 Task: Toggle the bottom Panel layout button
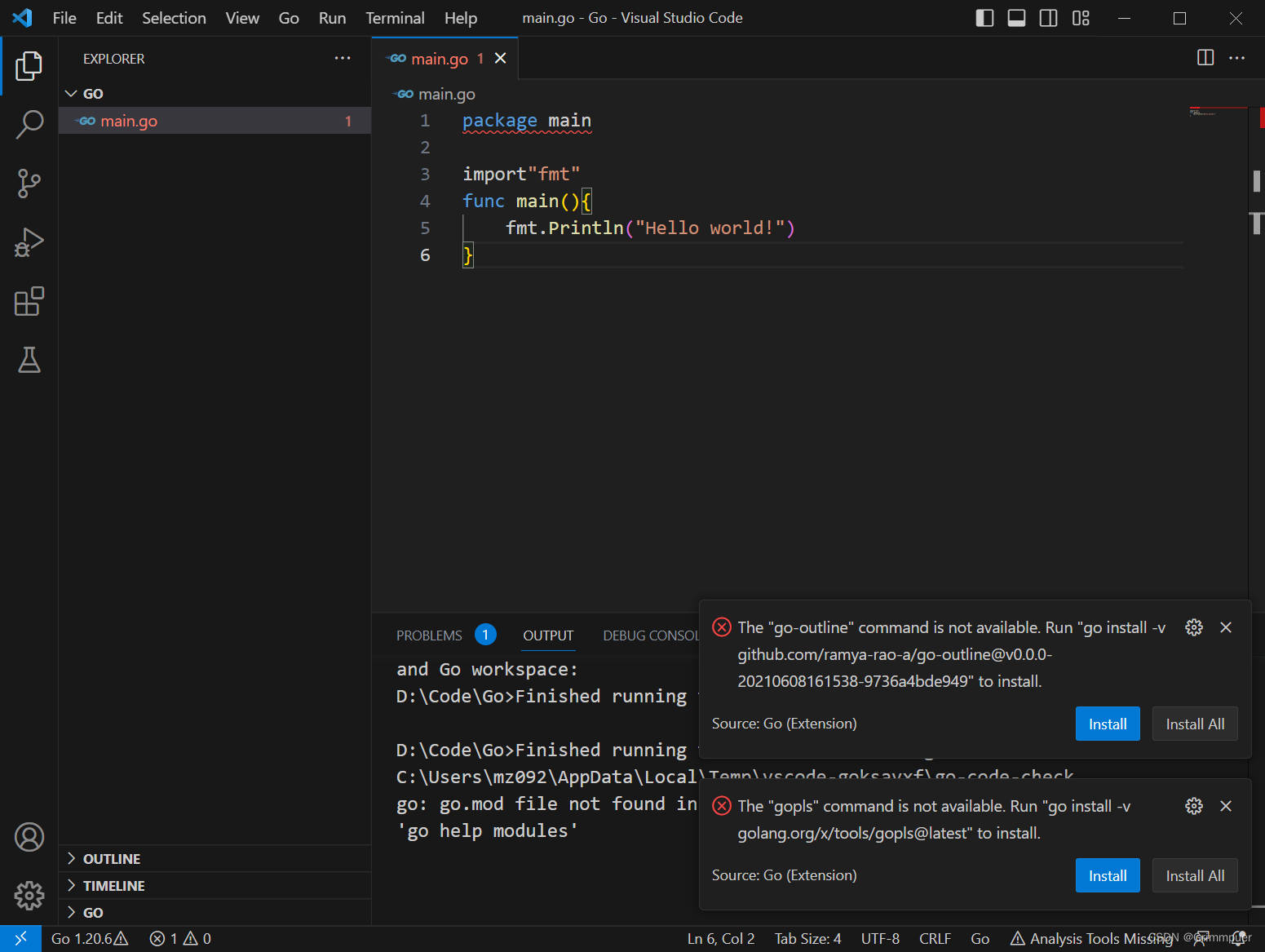(1016, 18)
